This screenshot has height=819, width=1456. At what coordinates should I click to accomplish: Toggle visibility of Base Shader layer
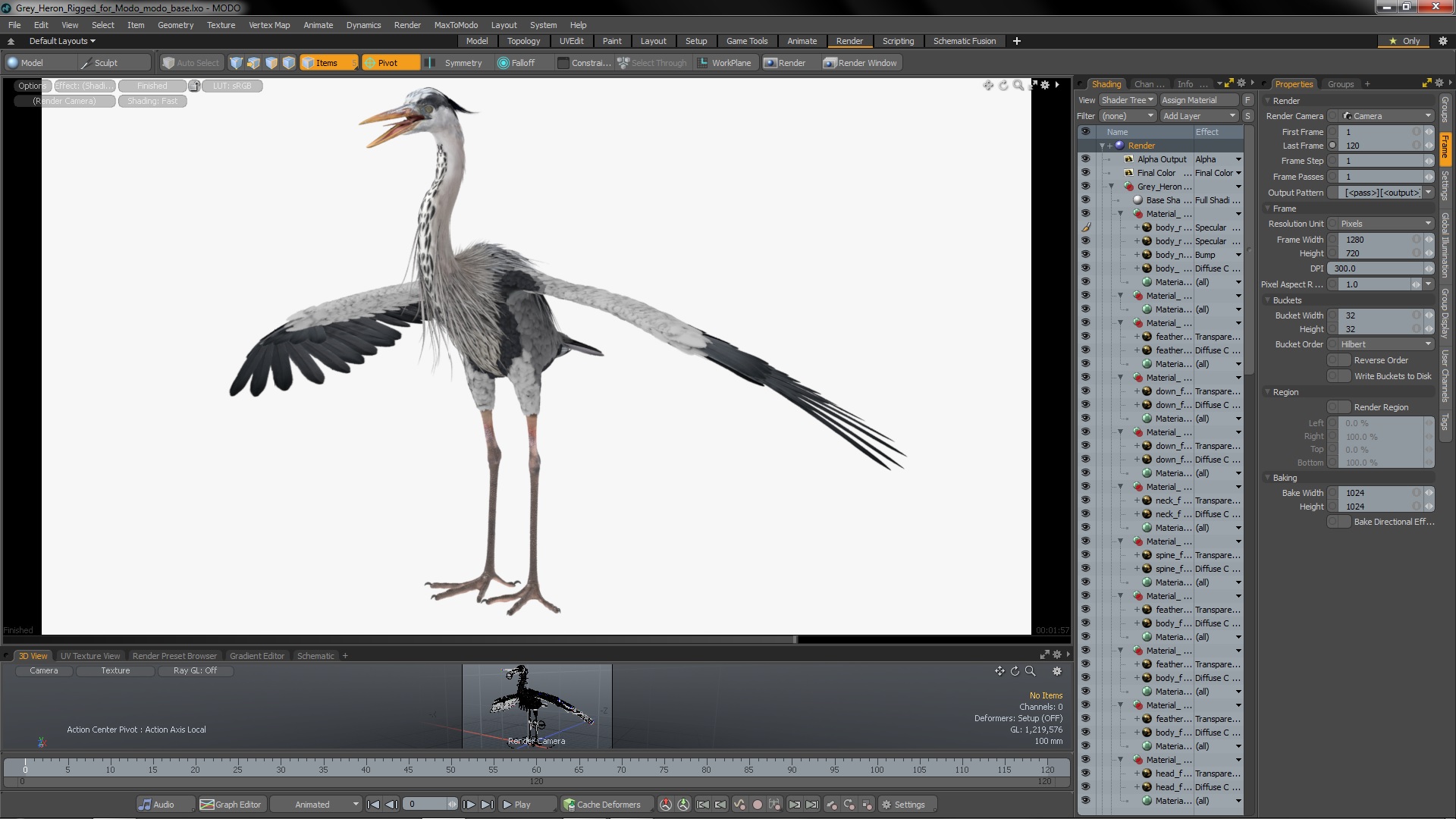click(x=1085, y=200)
